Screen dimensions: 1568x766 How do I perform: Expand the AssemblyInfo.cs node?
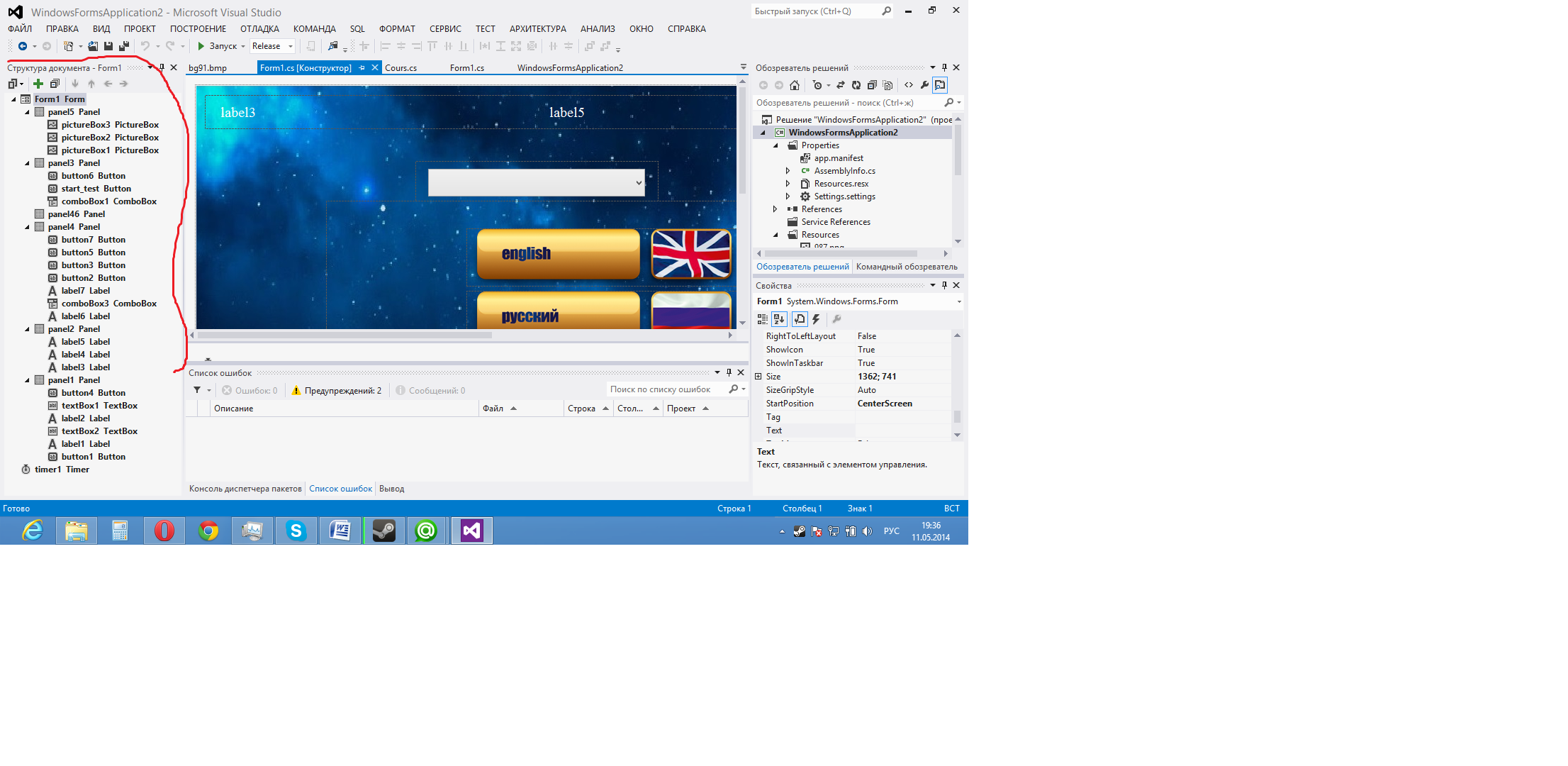click(788, 171)
